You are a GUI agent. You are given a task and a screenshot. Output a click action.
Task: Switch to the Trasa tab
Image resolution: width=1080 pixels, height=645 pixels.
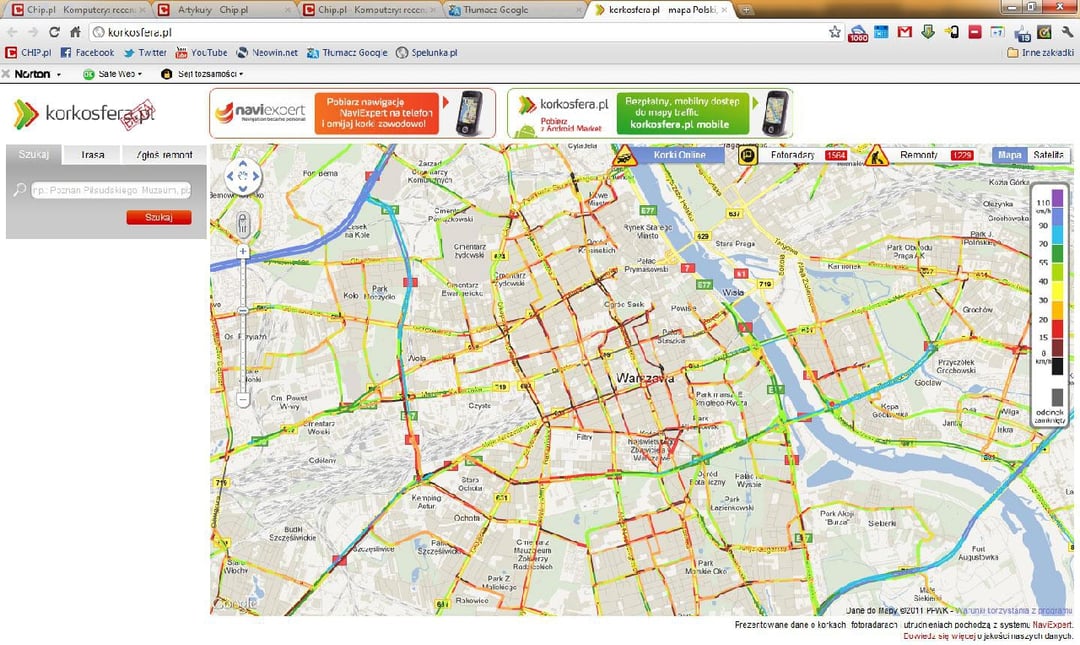click(x=92, y=155)
